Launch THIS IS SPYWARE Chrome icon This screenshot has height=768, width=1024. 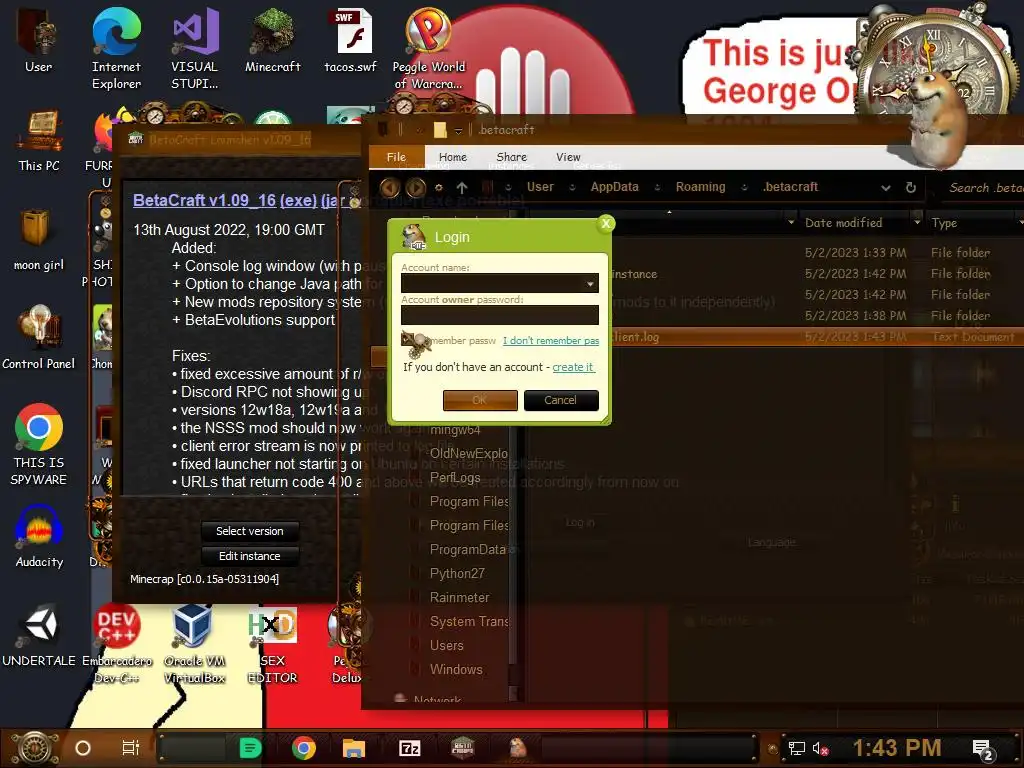tap(39, 444)
